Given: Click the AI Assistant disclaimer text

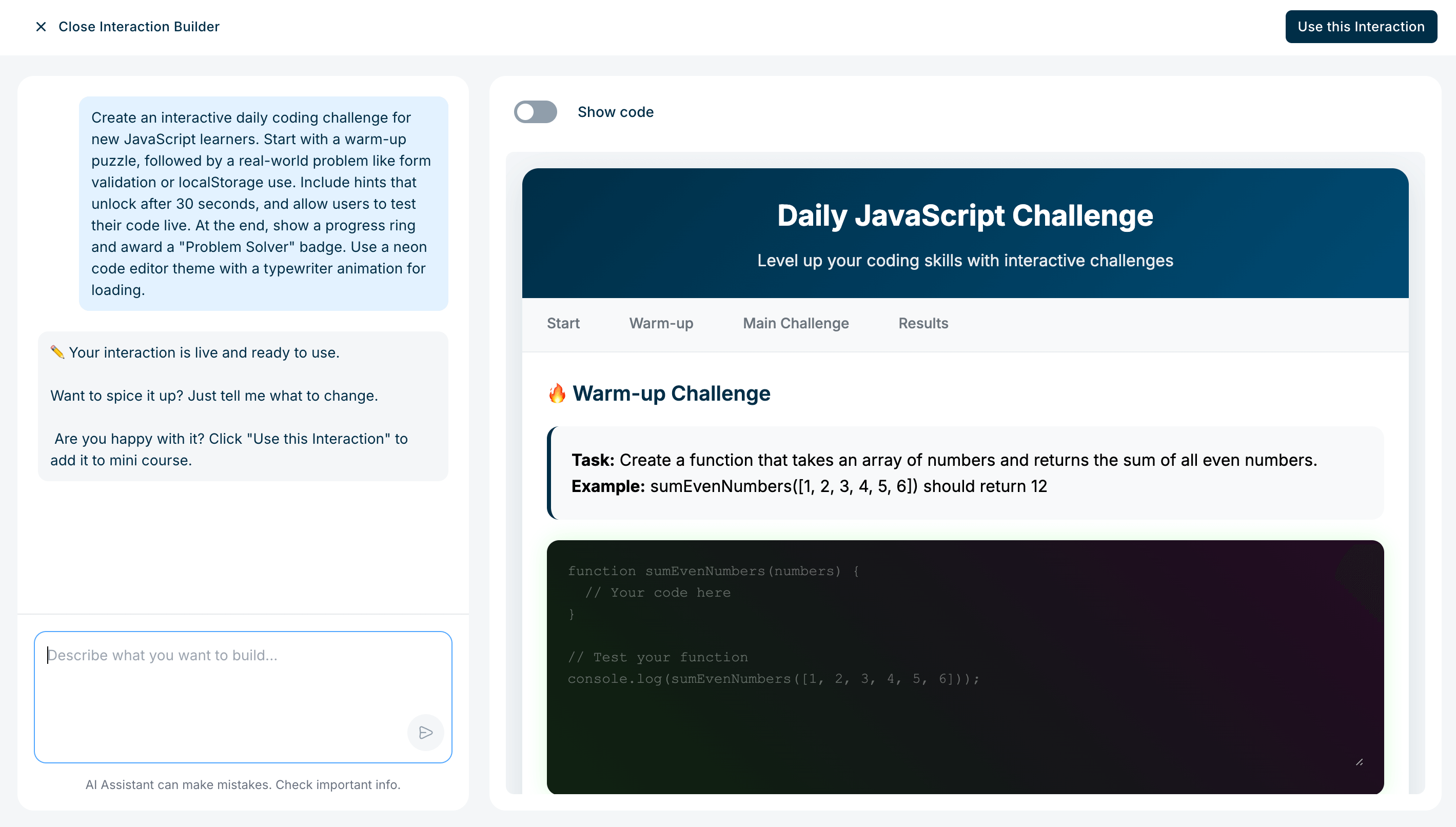Looking at the screenshot, I should 243,784.
